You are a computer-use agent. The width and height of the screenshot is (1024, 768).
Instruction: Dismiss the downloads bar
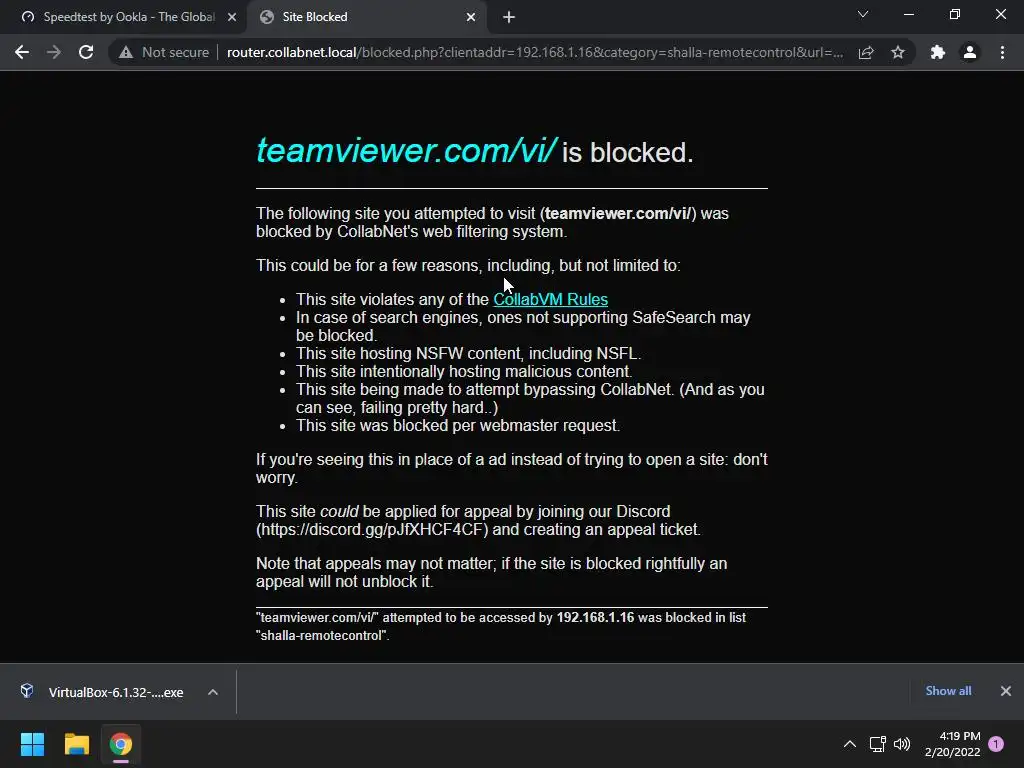1006,691
